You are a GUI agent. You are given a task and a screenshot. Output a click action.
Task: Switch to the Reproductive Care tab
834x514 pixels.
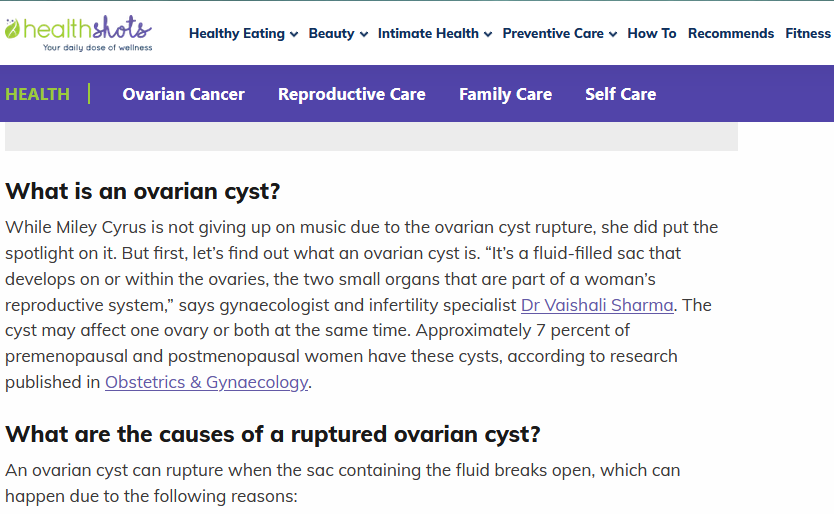(x=352, y=94)
